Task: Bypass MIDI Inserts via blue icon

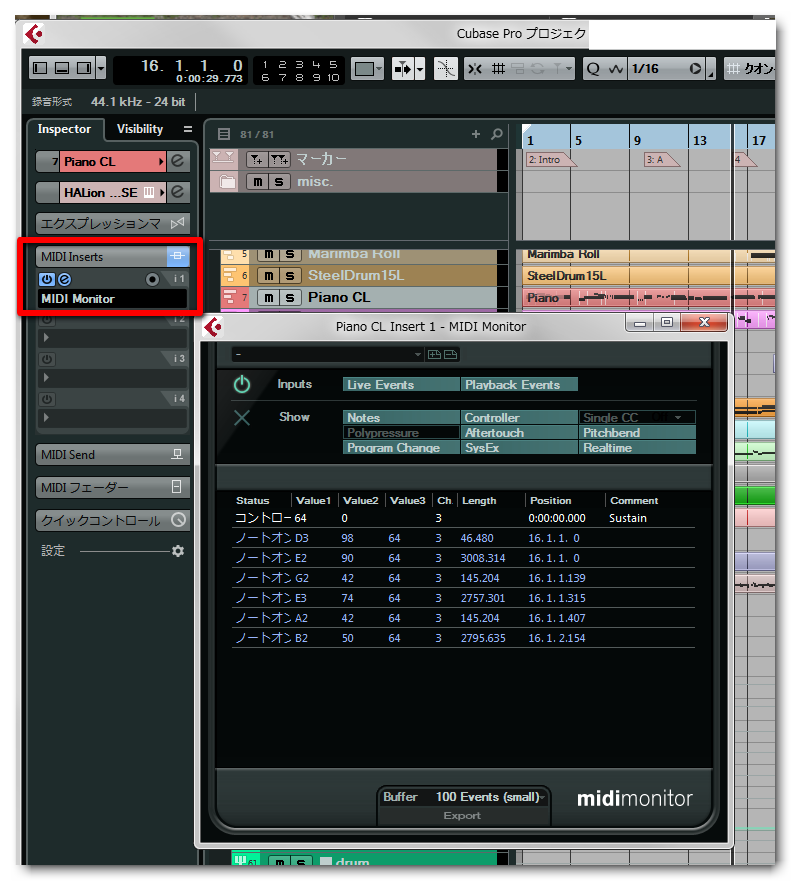Action: click(177, 257)
